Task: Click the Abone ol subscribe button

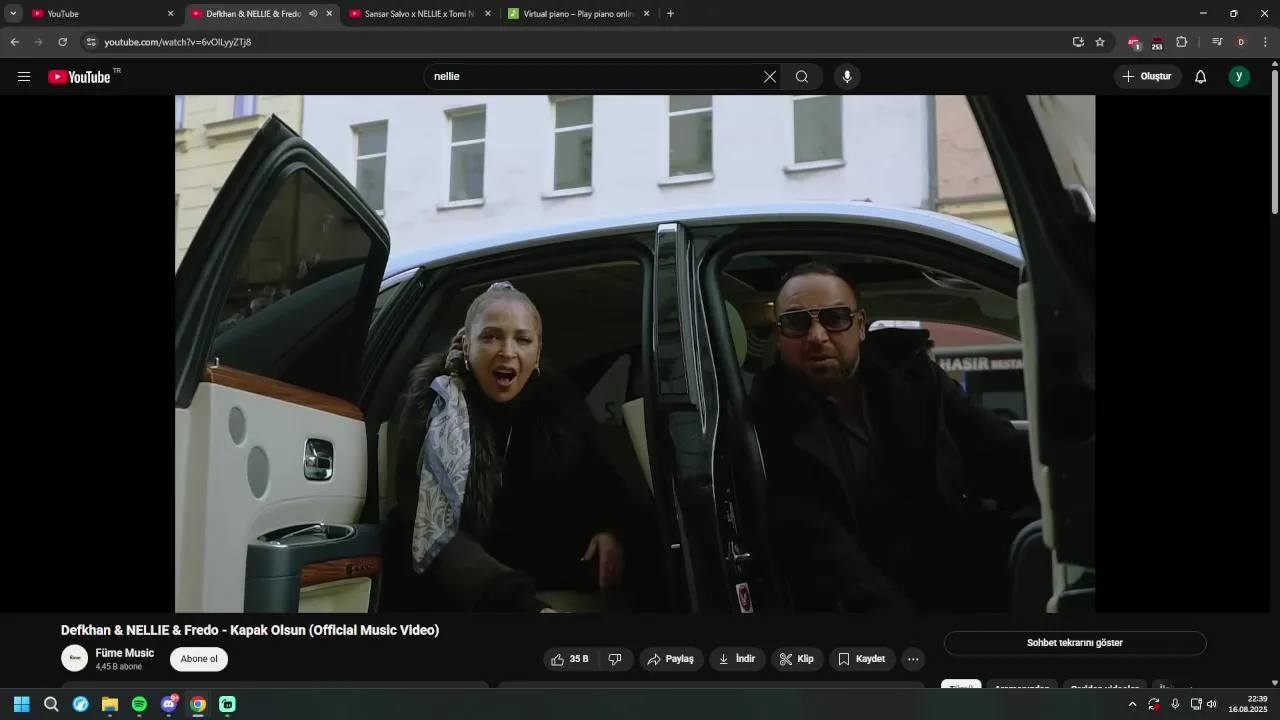Action: click(199, 659)
